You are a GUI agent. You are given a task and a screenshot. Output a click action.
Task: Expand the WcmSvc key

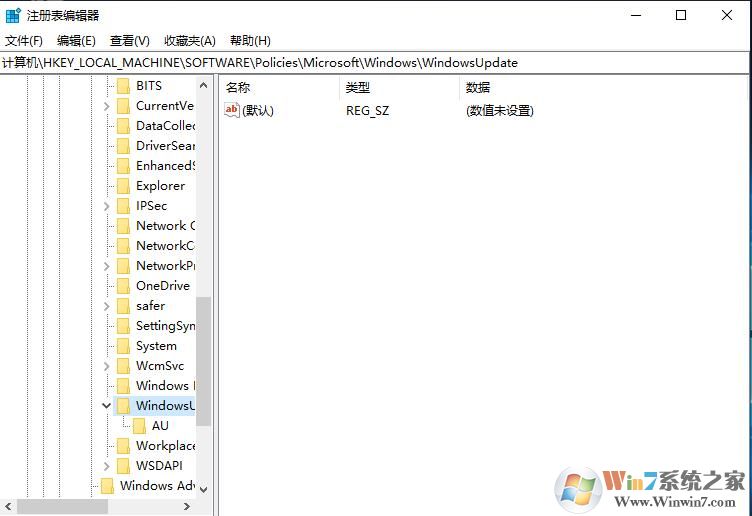point(106,365)
